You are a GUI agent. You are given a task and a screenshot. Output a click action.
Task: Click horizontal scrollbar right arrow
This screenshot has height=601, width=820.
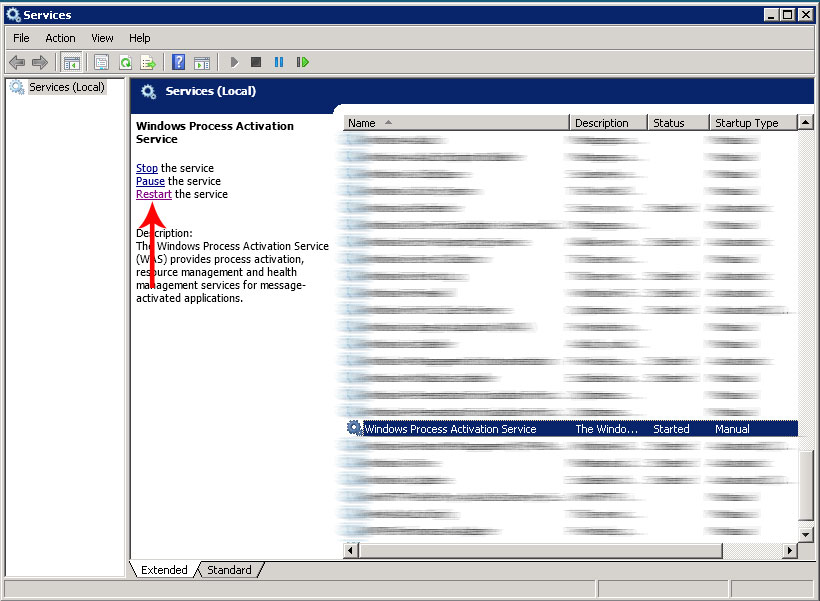point(790,550)
